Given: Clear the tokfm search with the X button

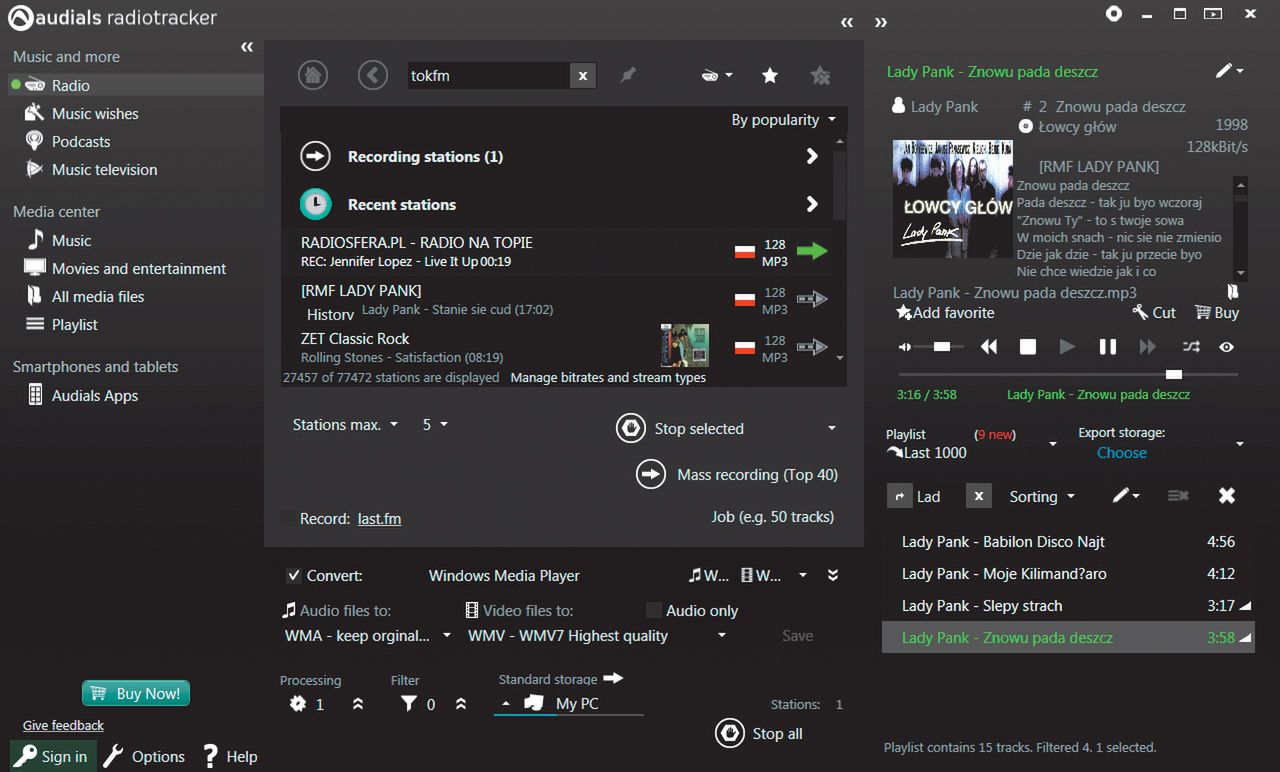Looking at the screenshot, I should [583, 75].
